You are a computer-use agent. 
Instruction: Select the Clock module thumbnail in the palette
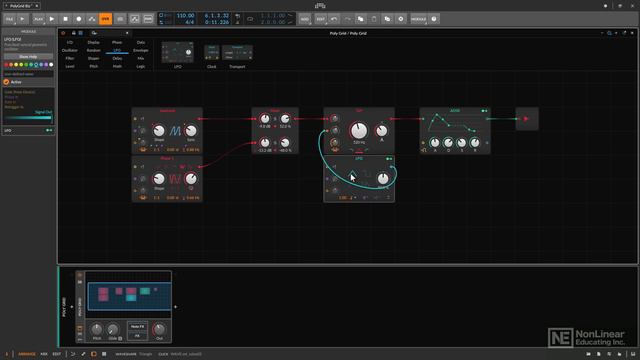pyautogui.click(x=211, y=53)
